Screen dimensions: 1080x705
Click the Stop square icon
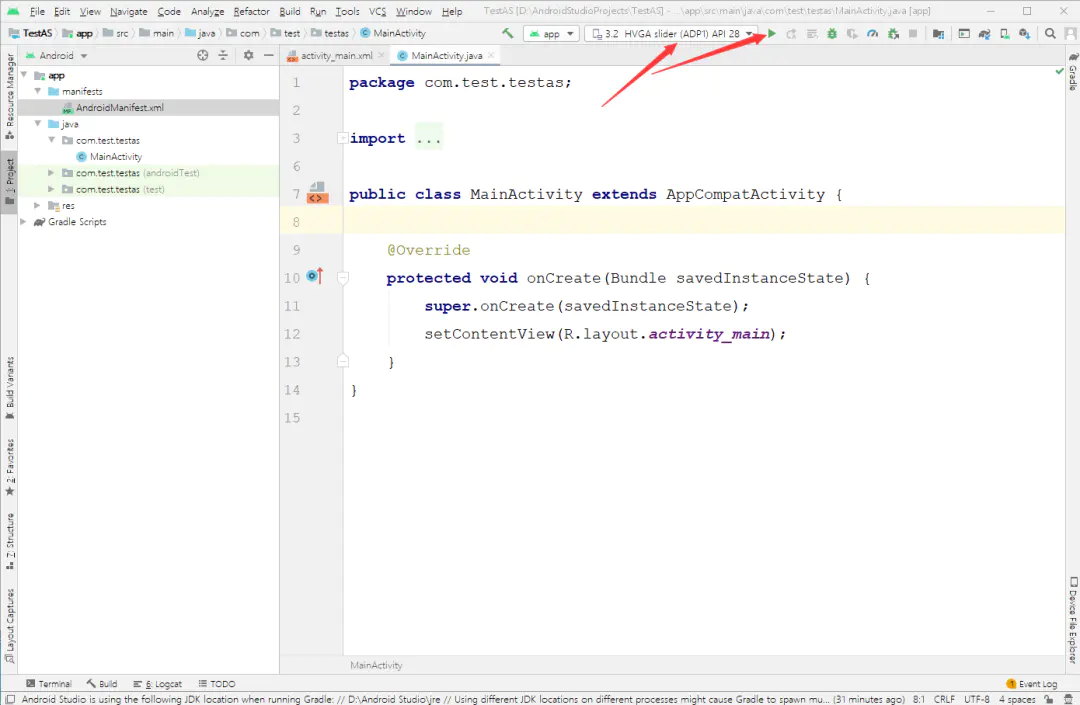click(913, 33)
